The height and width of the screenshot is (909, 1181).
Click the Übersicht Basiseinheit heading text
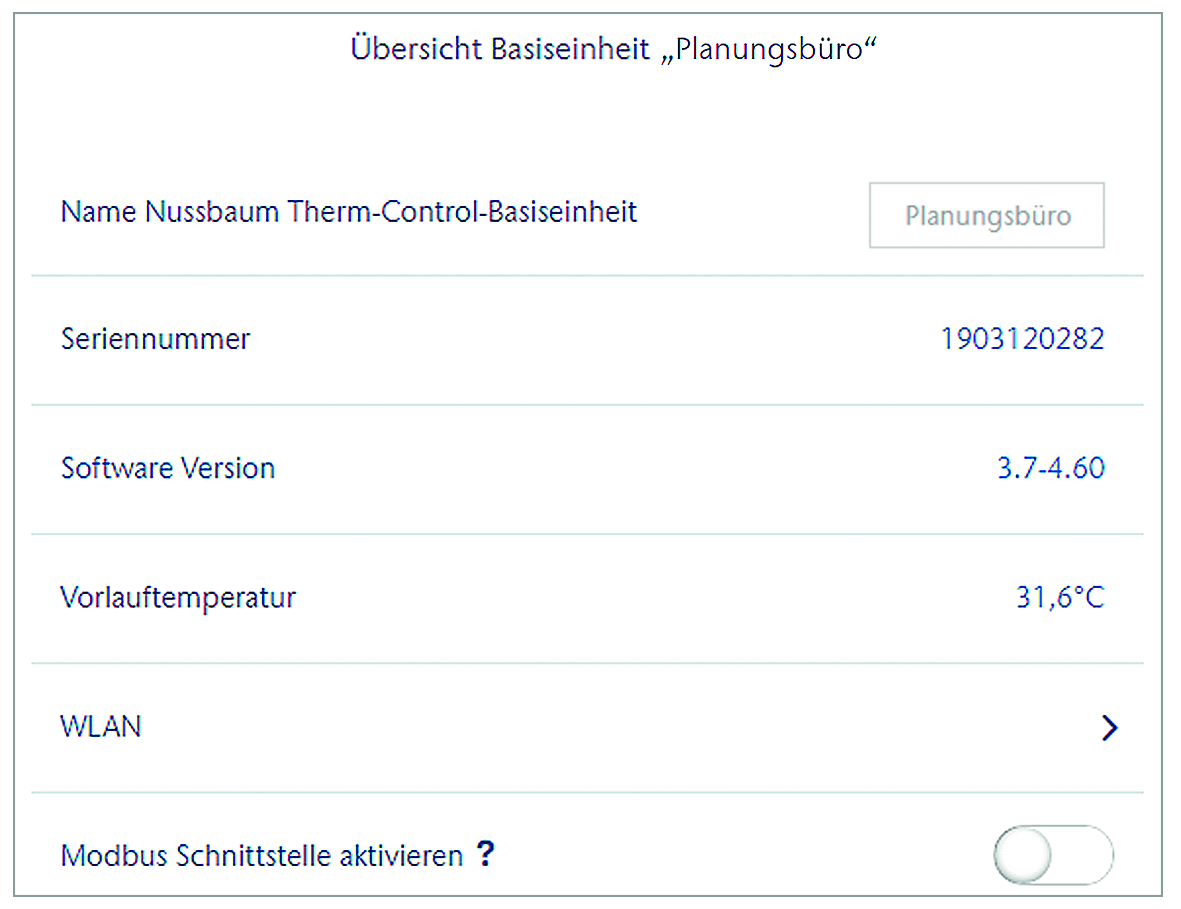click(500, 50)
